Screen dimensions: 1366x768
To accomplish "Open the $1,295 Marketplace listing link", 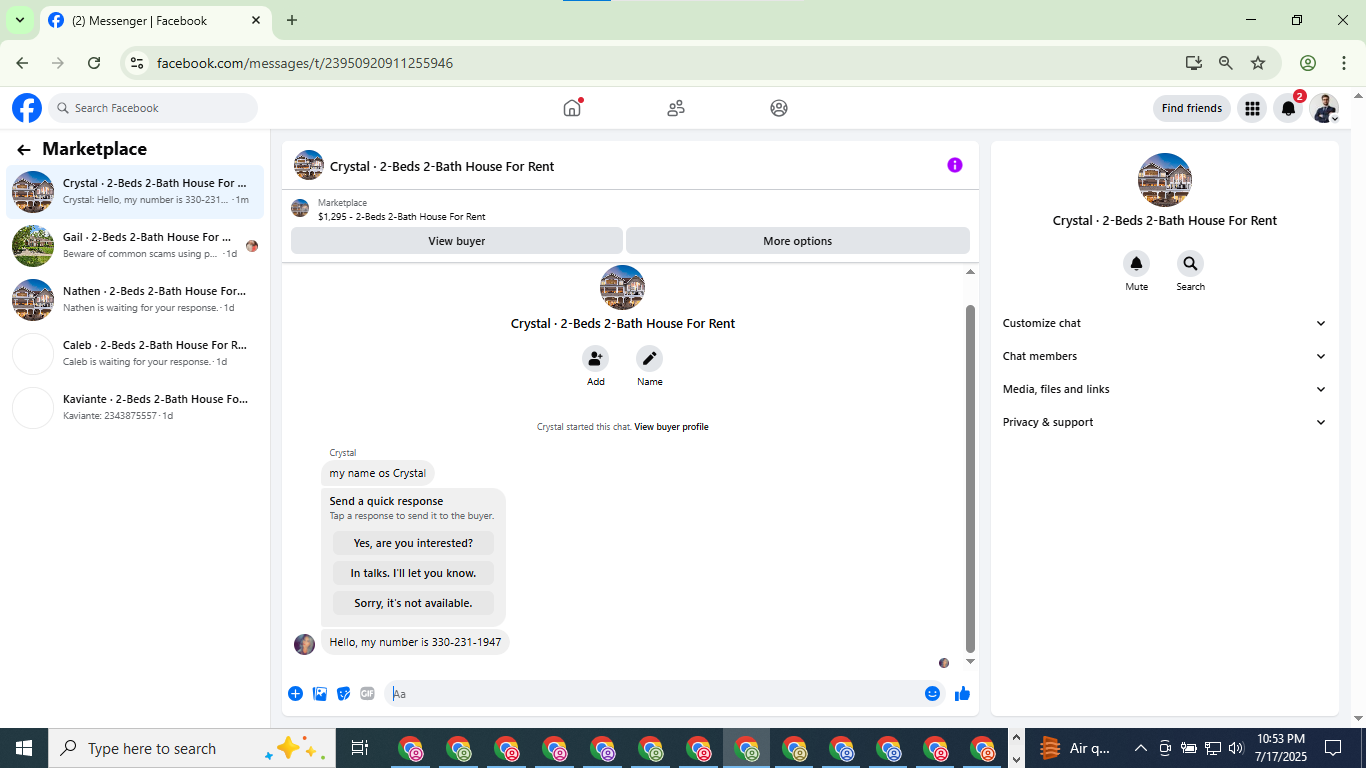I will (x=402, y=216).
